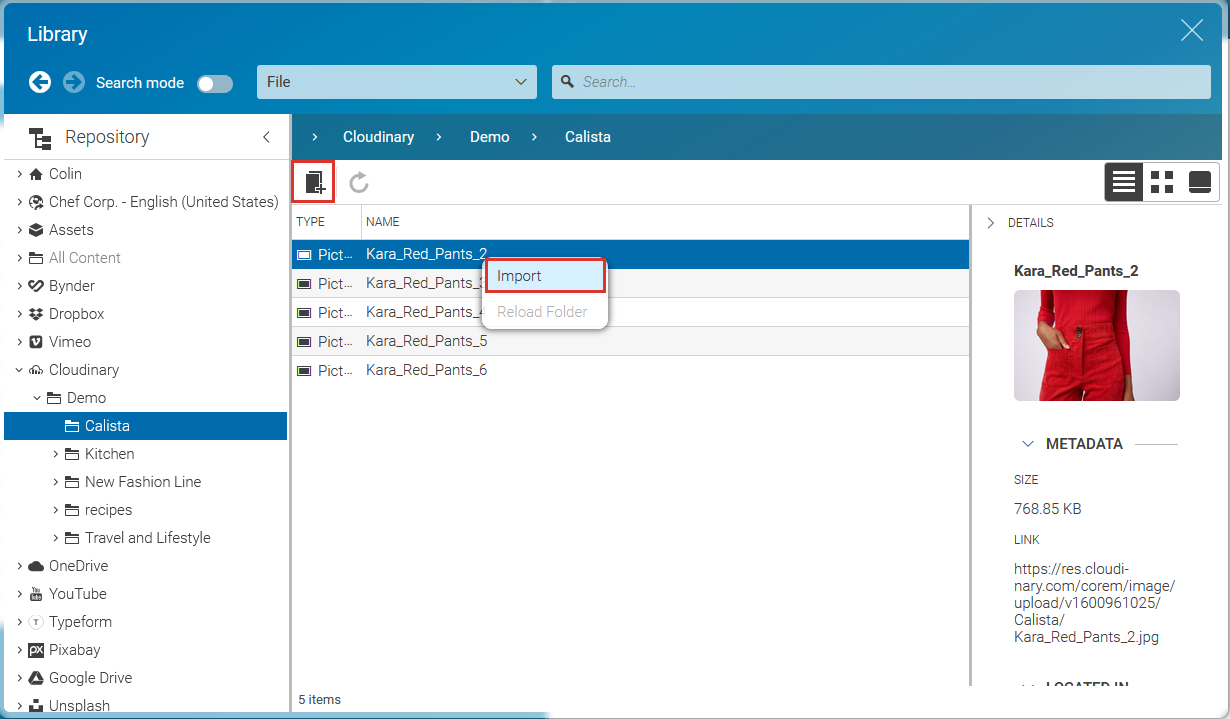Open the File search type dropdown
Viewport: 1230px width, 719px height.
396,82
